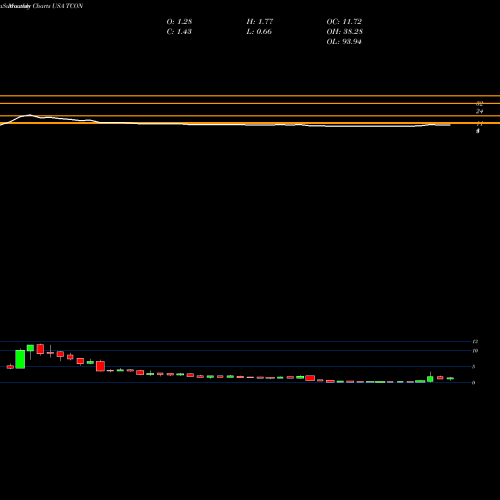This screenshot has width=500, height=500.
Task: Click the 0 label on the price axis
Action: pos(474,383)
